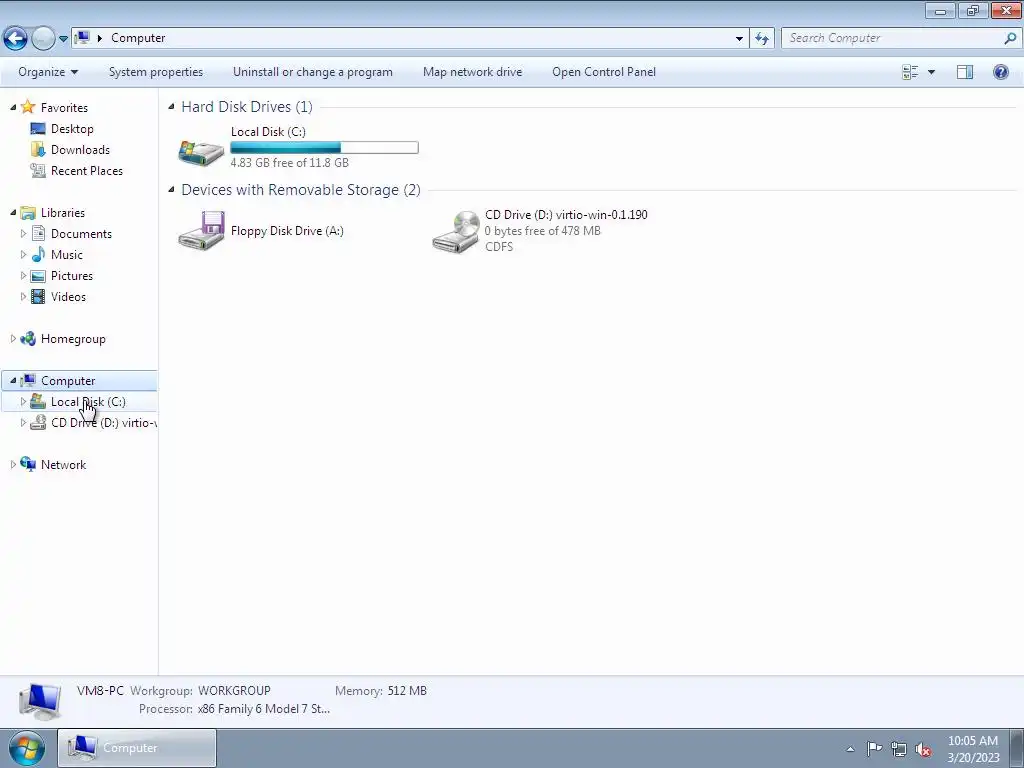1024x768 pixels.
Task: Open Recent Places
Action: pos(86,170)
